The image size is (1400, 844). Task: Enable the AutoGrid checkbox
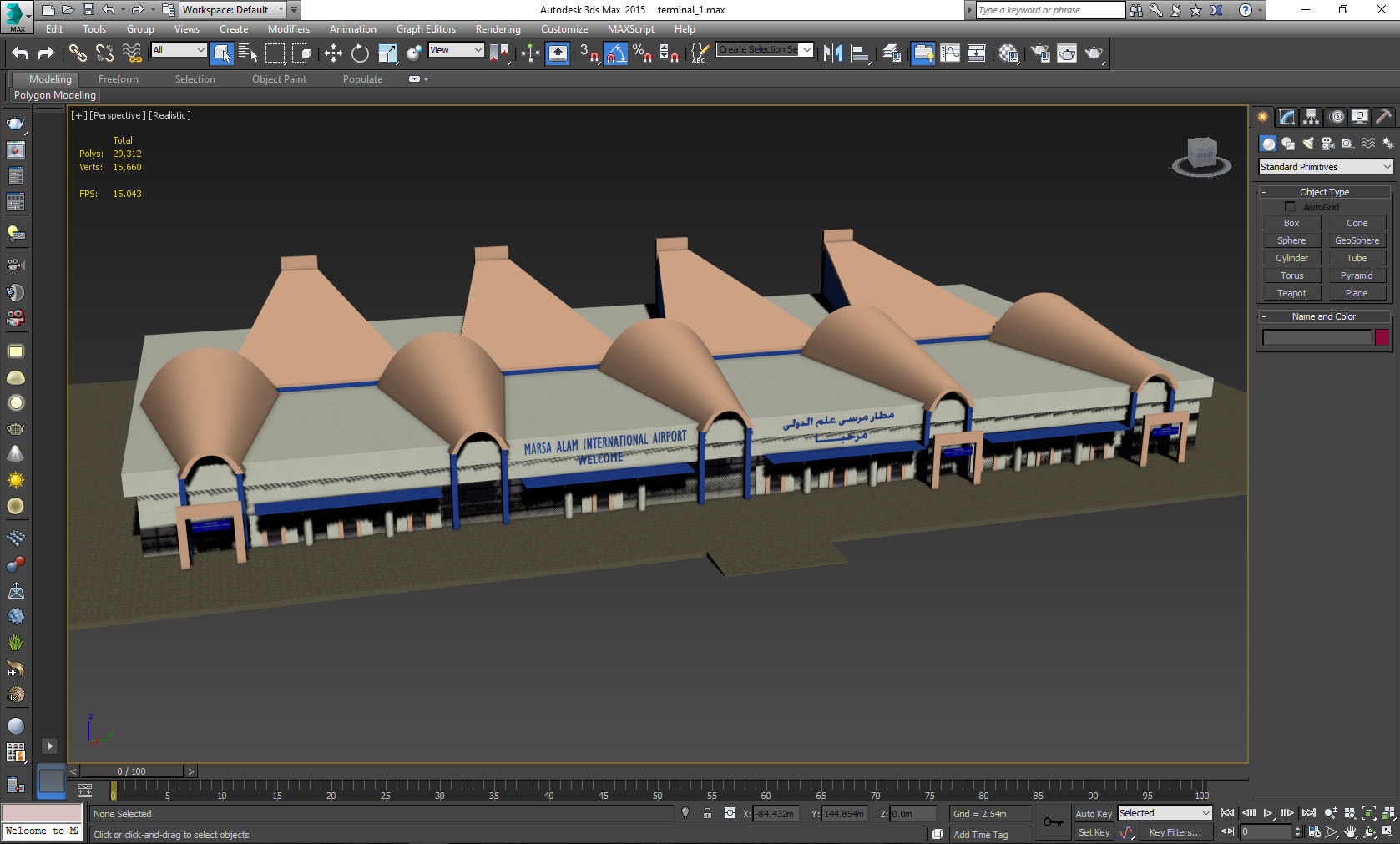click(x=1290, y=207)
